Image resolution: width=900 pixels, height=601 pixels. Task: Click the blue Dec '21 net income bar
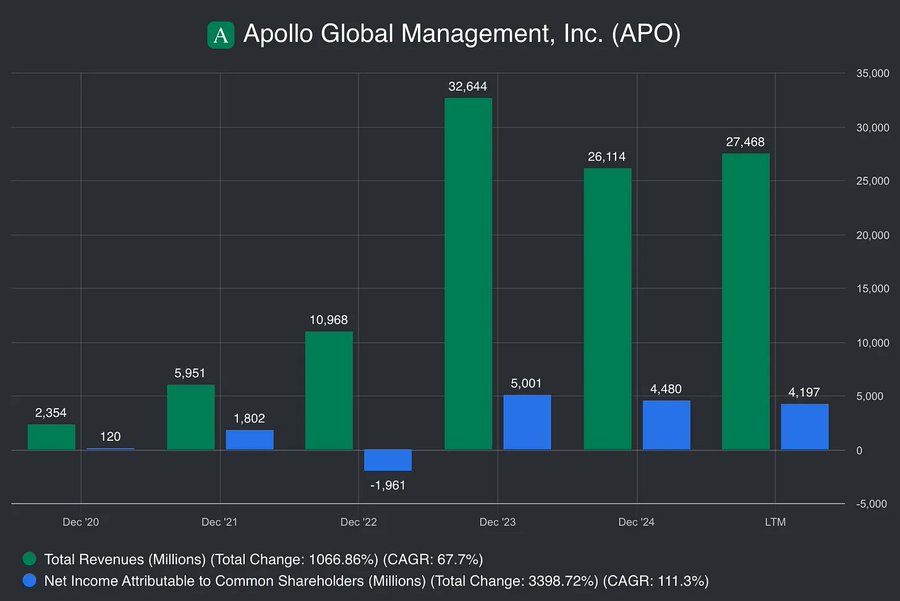250,440
